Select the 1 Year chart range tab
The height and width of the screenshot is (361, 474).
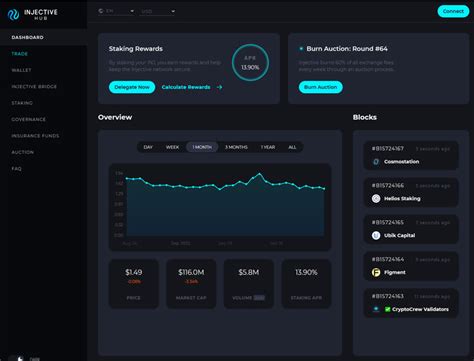pos(268,147)
